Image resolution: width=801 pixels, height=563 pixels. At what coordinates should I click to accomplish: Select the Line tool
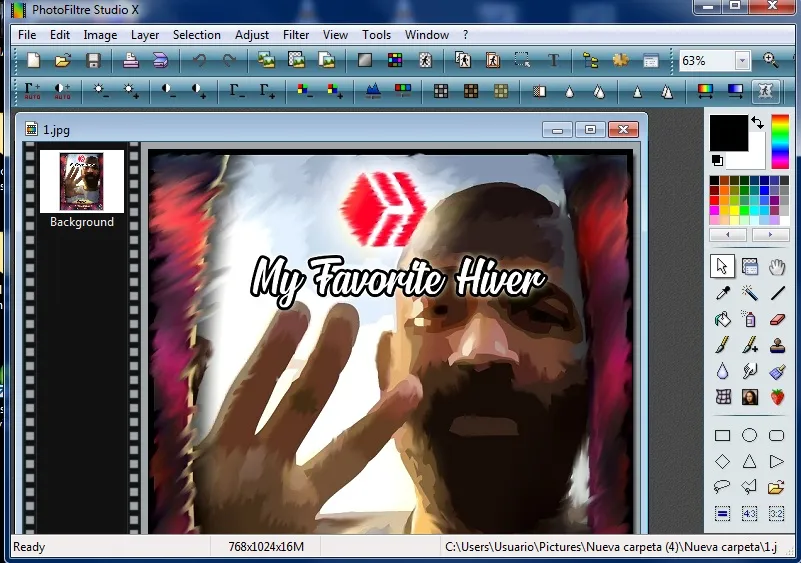777,293
